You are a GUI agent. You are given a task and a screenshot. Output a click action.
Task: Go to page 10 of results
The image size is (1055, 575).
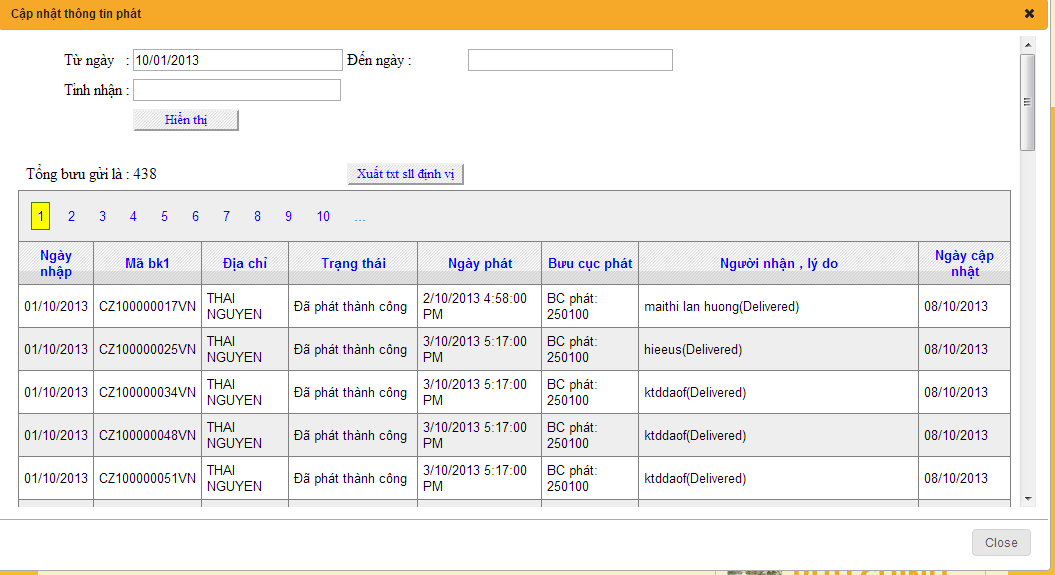tap(323, 217)
